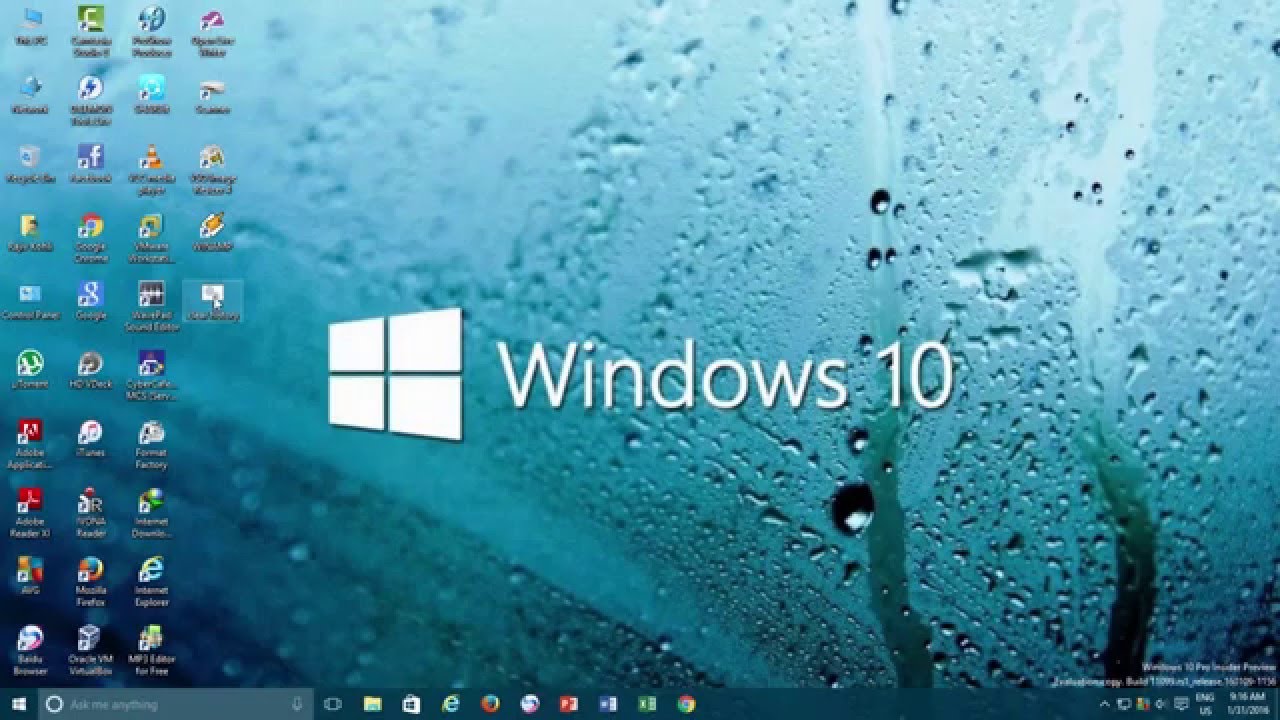This screenshot has width=1280, height=720.
Task: Select the iTunes desktop shortcut
Action: 90,438
